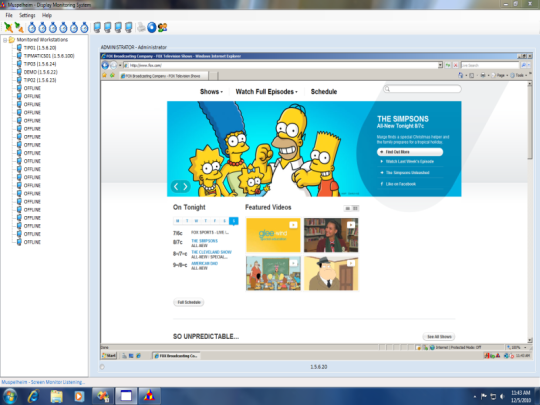Select the first stopwatch timer icon
The width and height of the screenshot is (540, 405).
(32, 27)
